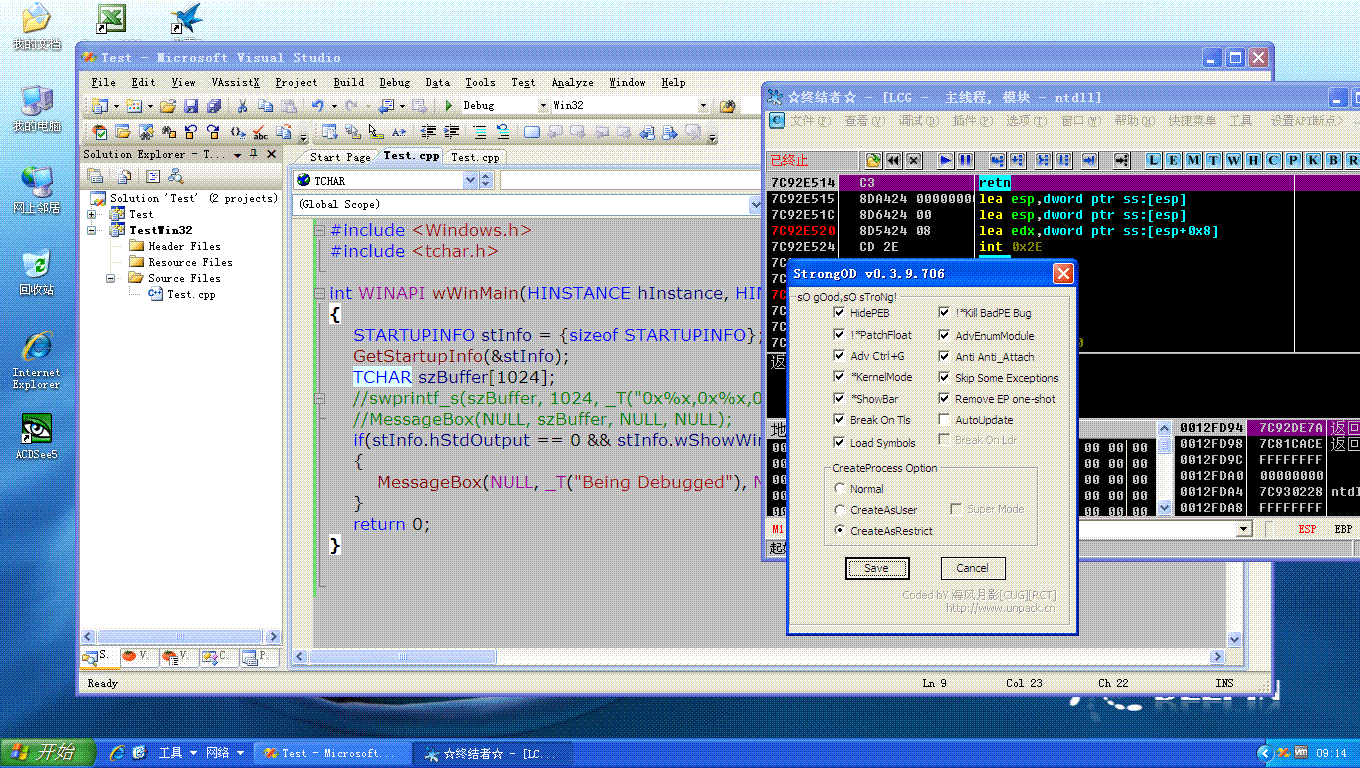Click the close X icon in debugger toolbar

[914, 160]
